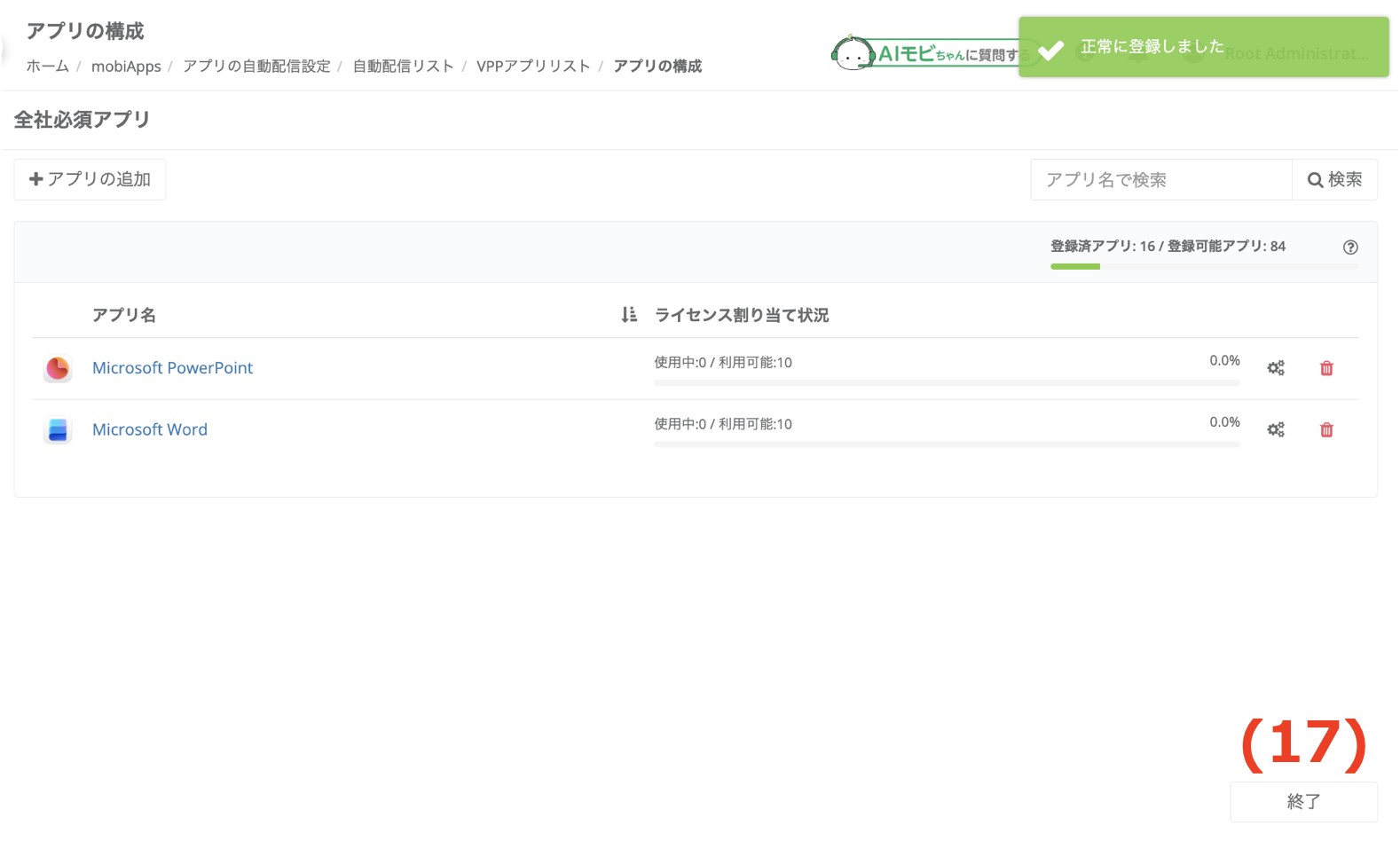
Task: Focus the アプリ名で検索 search field
Action: (x=1161, y=179)
